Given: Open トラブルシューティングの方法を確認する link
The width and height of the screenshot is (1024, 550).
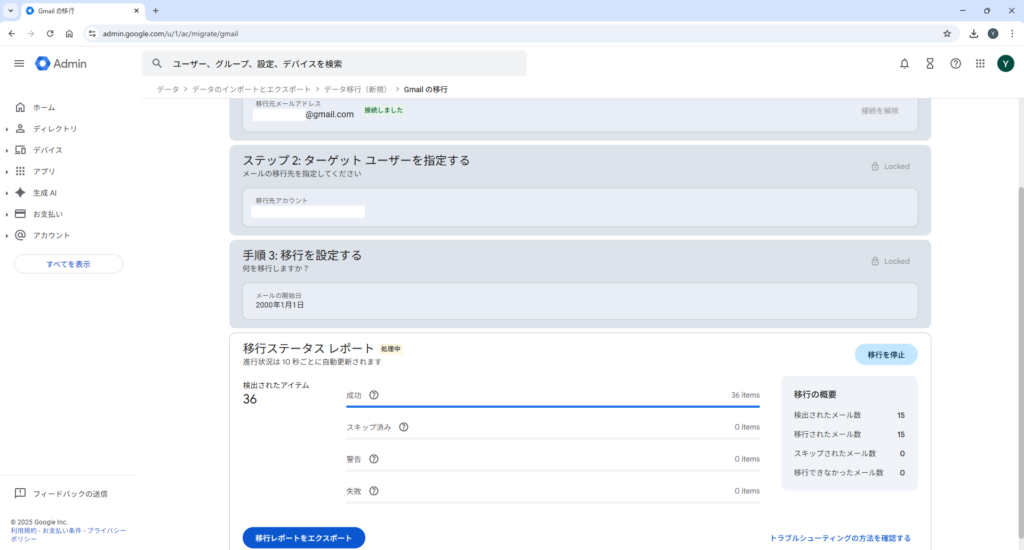Looking at the screenshot, I should (840, 538).
